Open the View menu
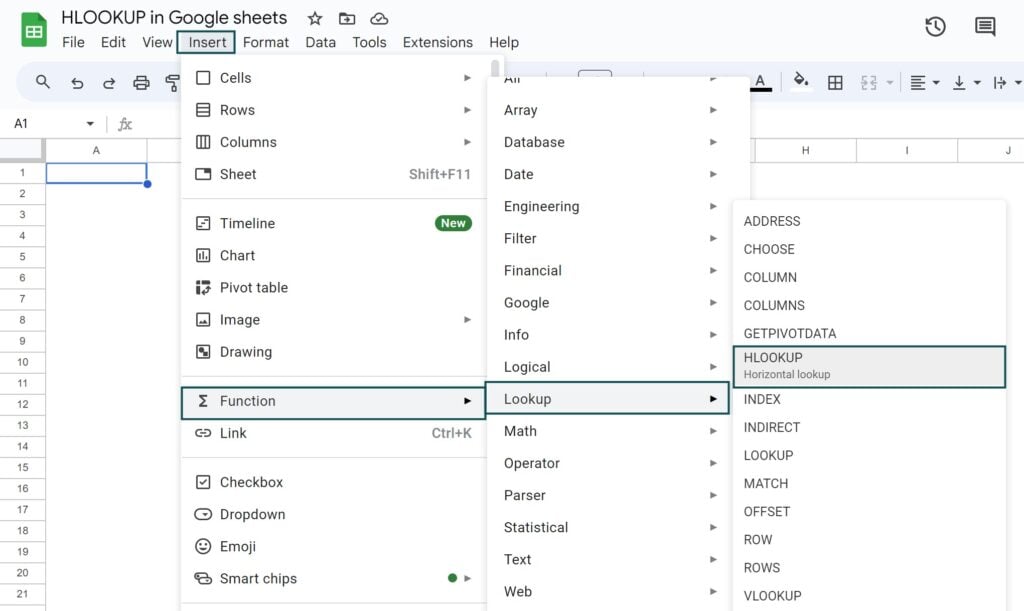 157,42
